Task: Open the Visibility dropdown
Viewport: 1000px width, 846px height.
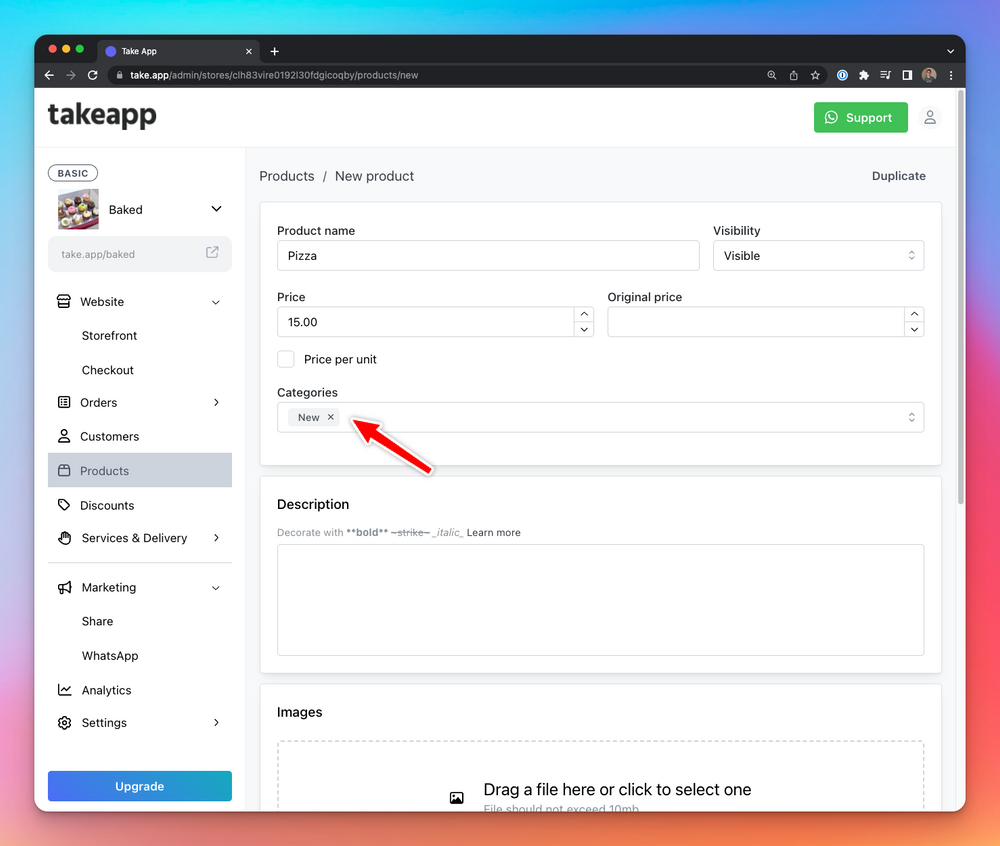Action: [818, 256]
